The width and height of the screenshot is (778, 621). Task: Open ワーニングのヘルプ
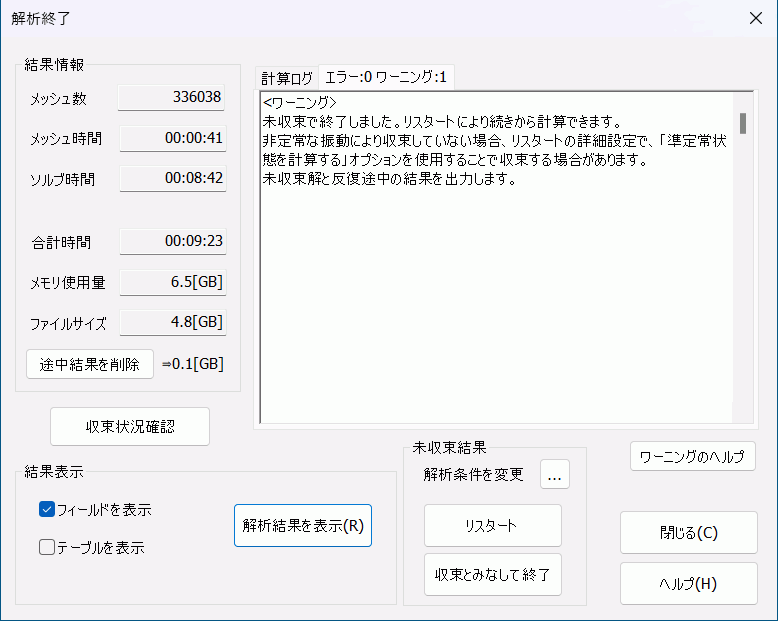tap(692, 456)
